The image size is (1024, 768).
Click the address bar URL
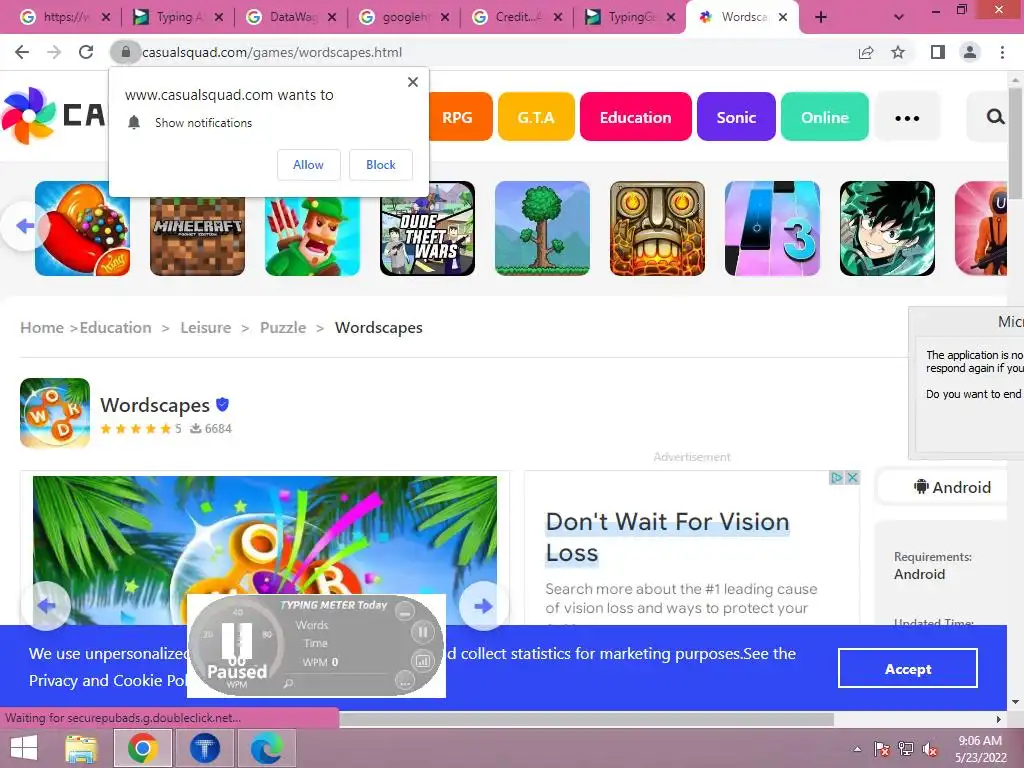[272, 52]
